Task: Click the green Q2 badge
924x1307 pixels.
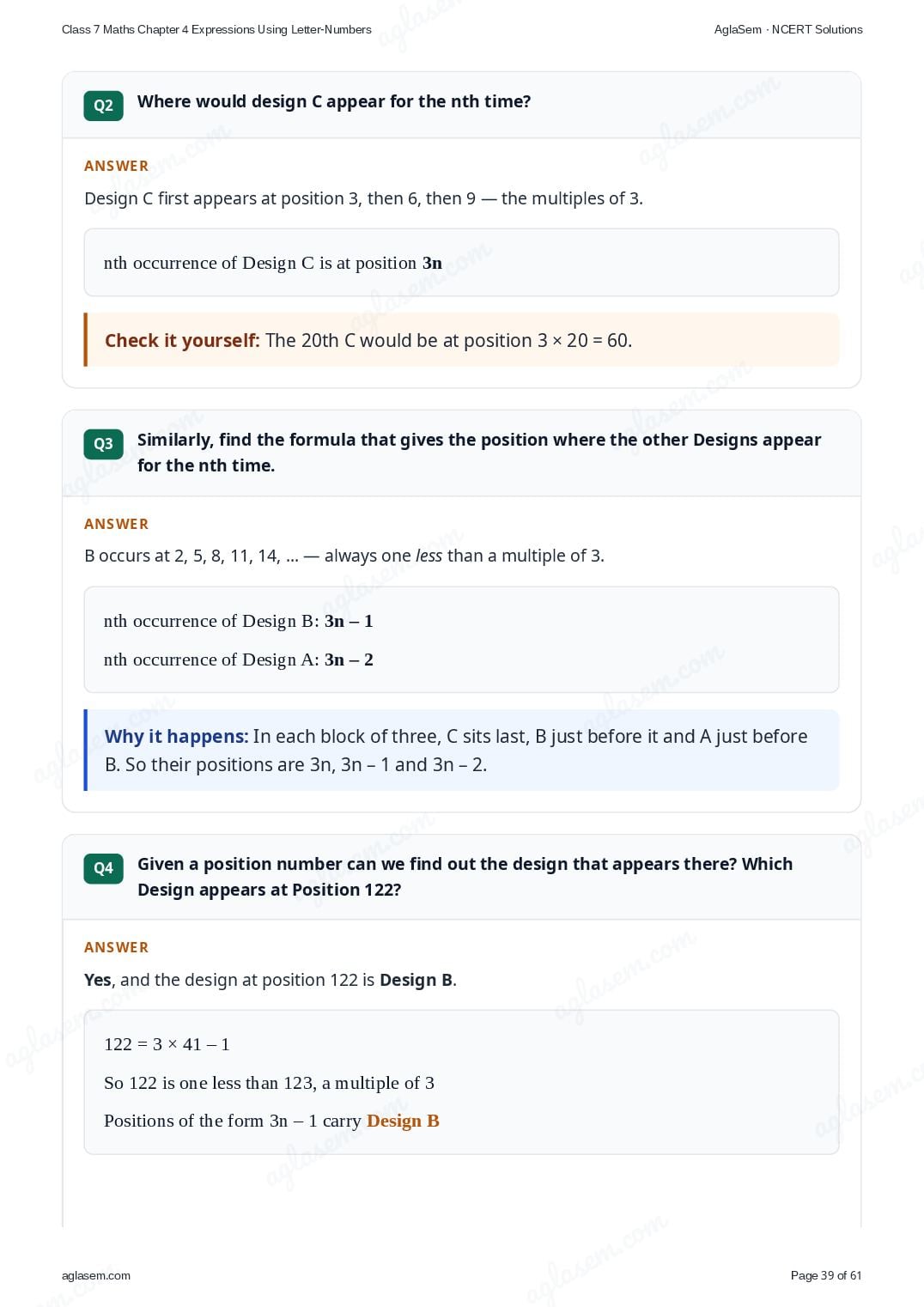Action: click(103, 106)
